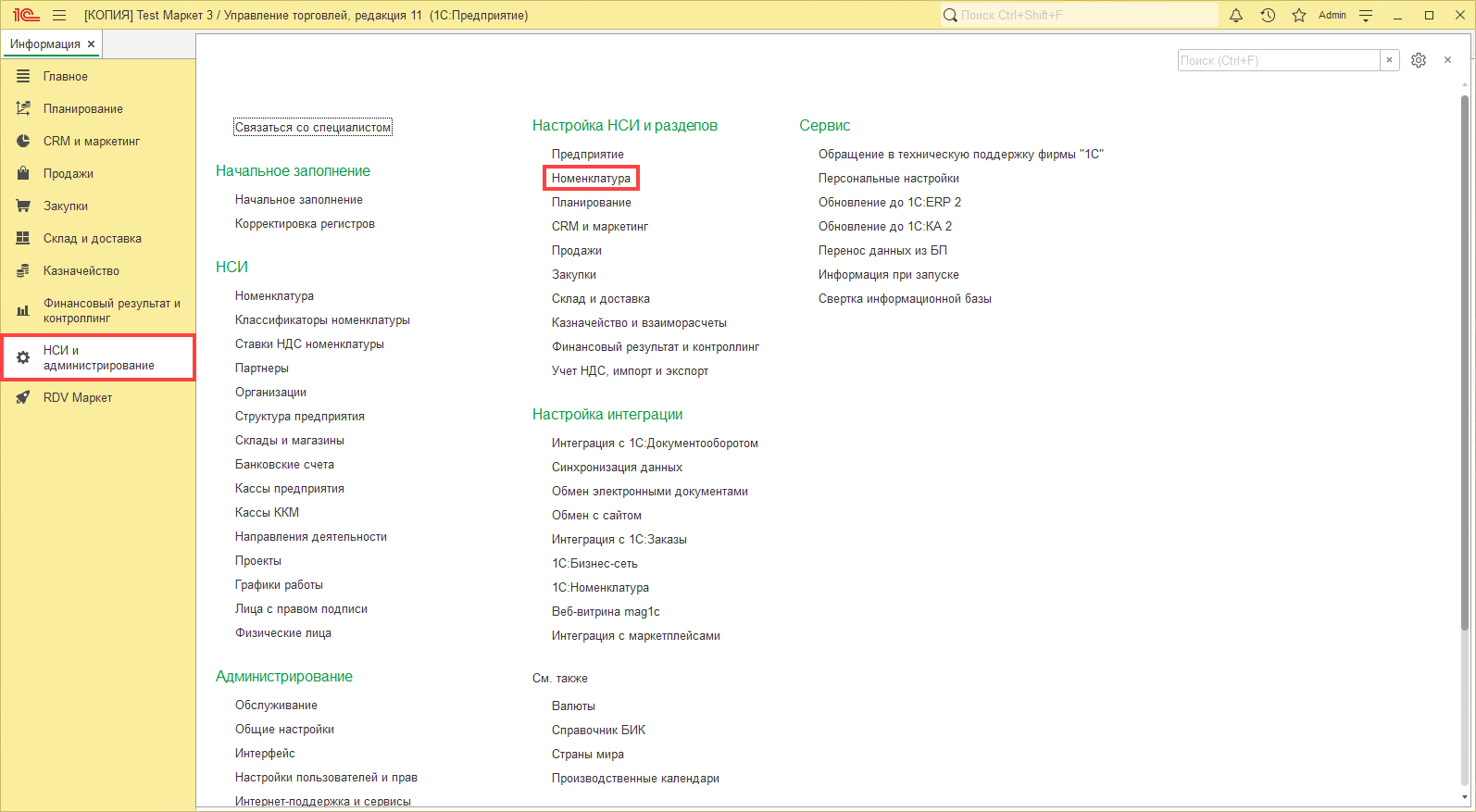This screenshot has width=1476, height=812.
Task: Open Обмен электронными документами link
Action: coord(650,492)
